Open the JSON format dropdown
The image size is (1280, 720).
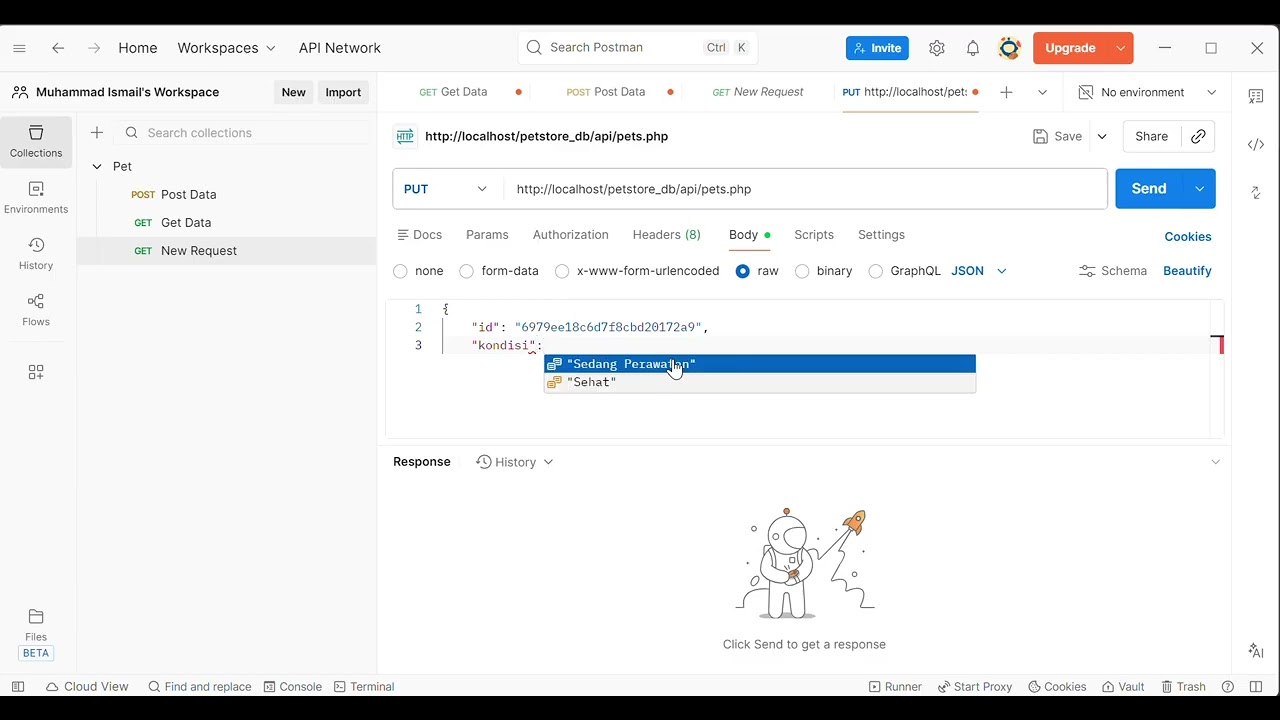click(x=979, y=271)
